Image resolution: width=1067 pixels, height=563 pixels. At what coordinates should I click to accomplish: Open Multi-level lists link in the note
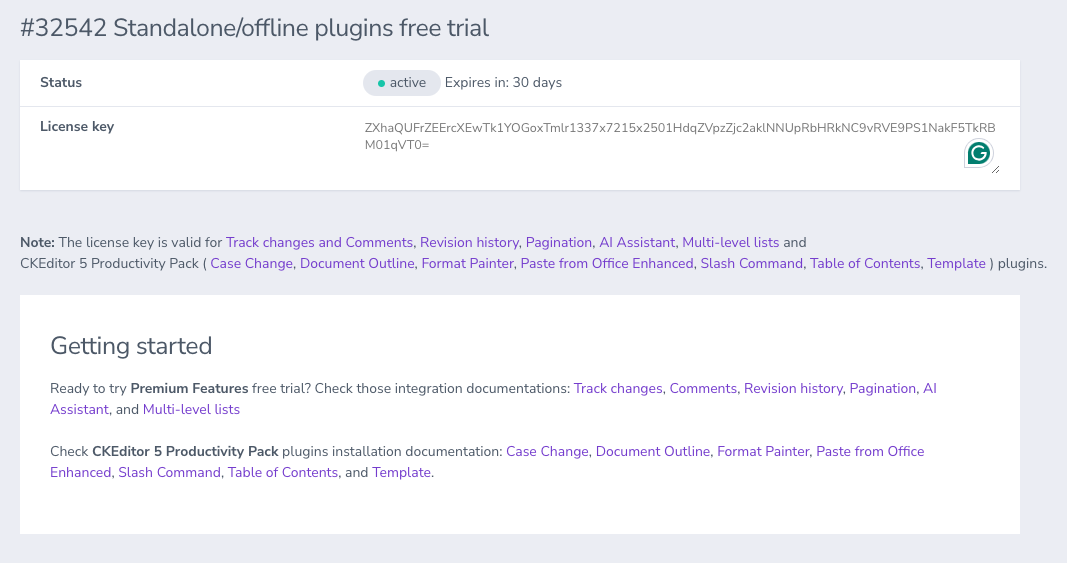click(730, 242)
